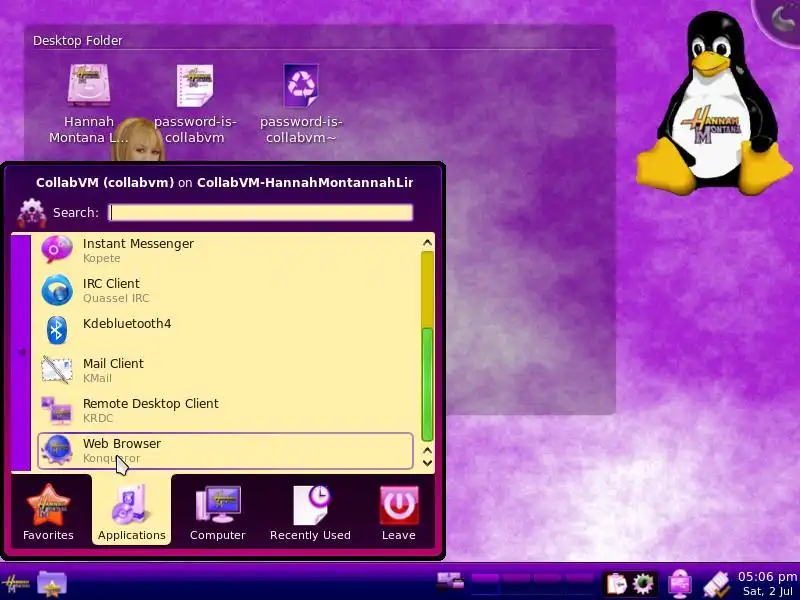Open the desktop toolbox in the corner
This screenshot has height=600, width=800.
781,19
